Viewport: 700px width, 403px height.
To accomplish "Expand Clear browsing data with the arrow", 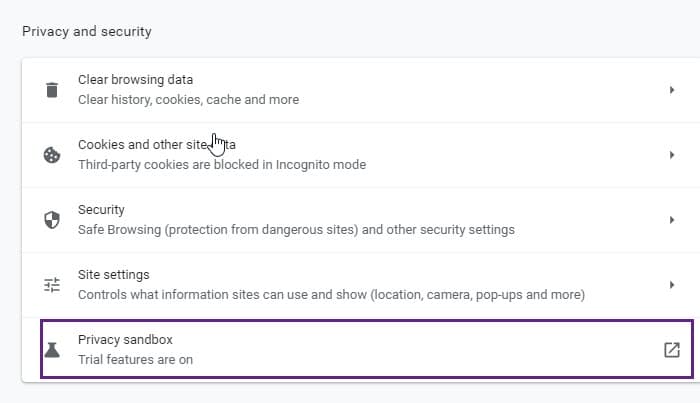I will 671,90.
